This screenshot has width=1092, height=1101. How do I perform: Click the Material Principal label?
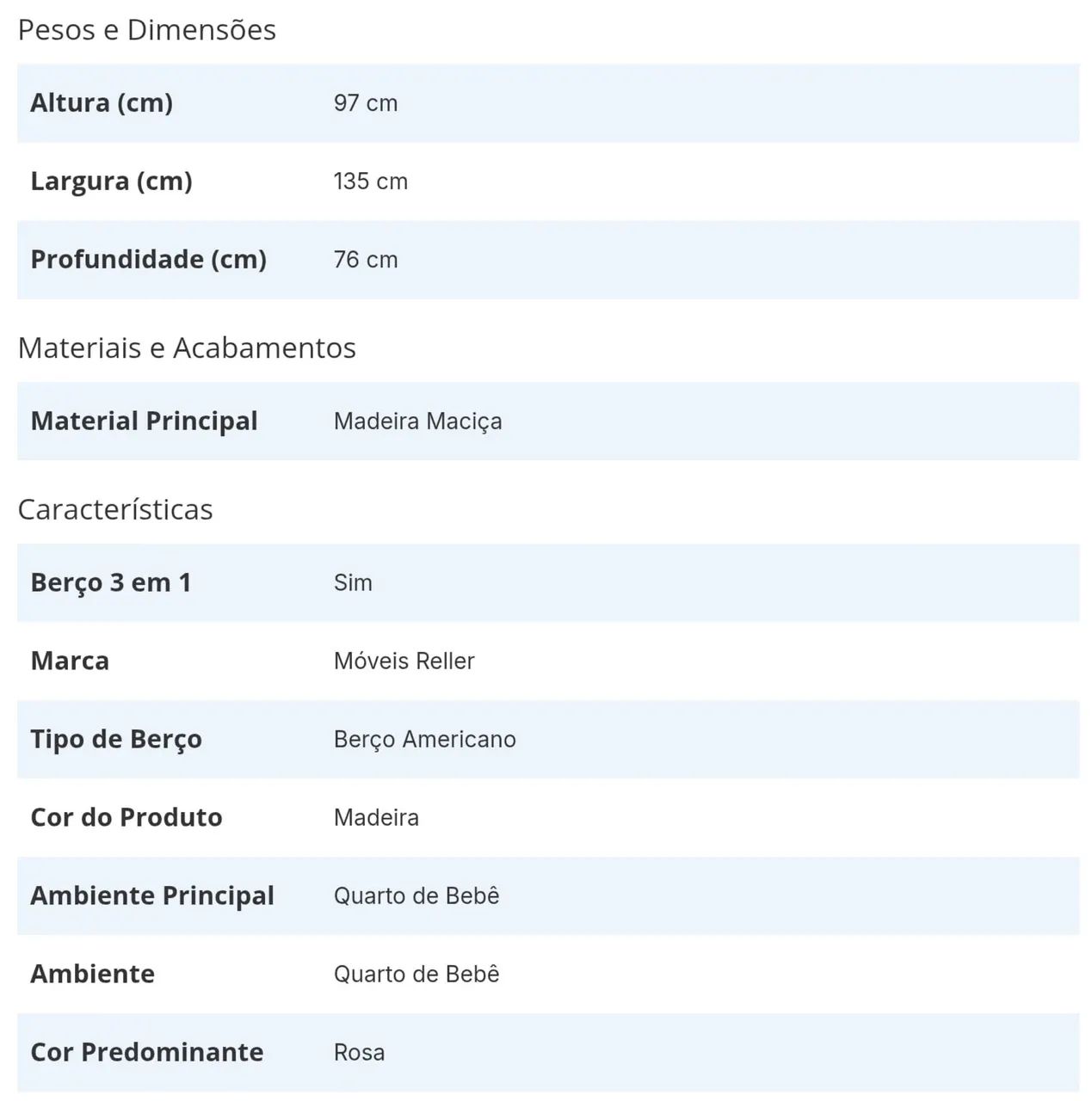pyautogui.click(x=144, y=421)
